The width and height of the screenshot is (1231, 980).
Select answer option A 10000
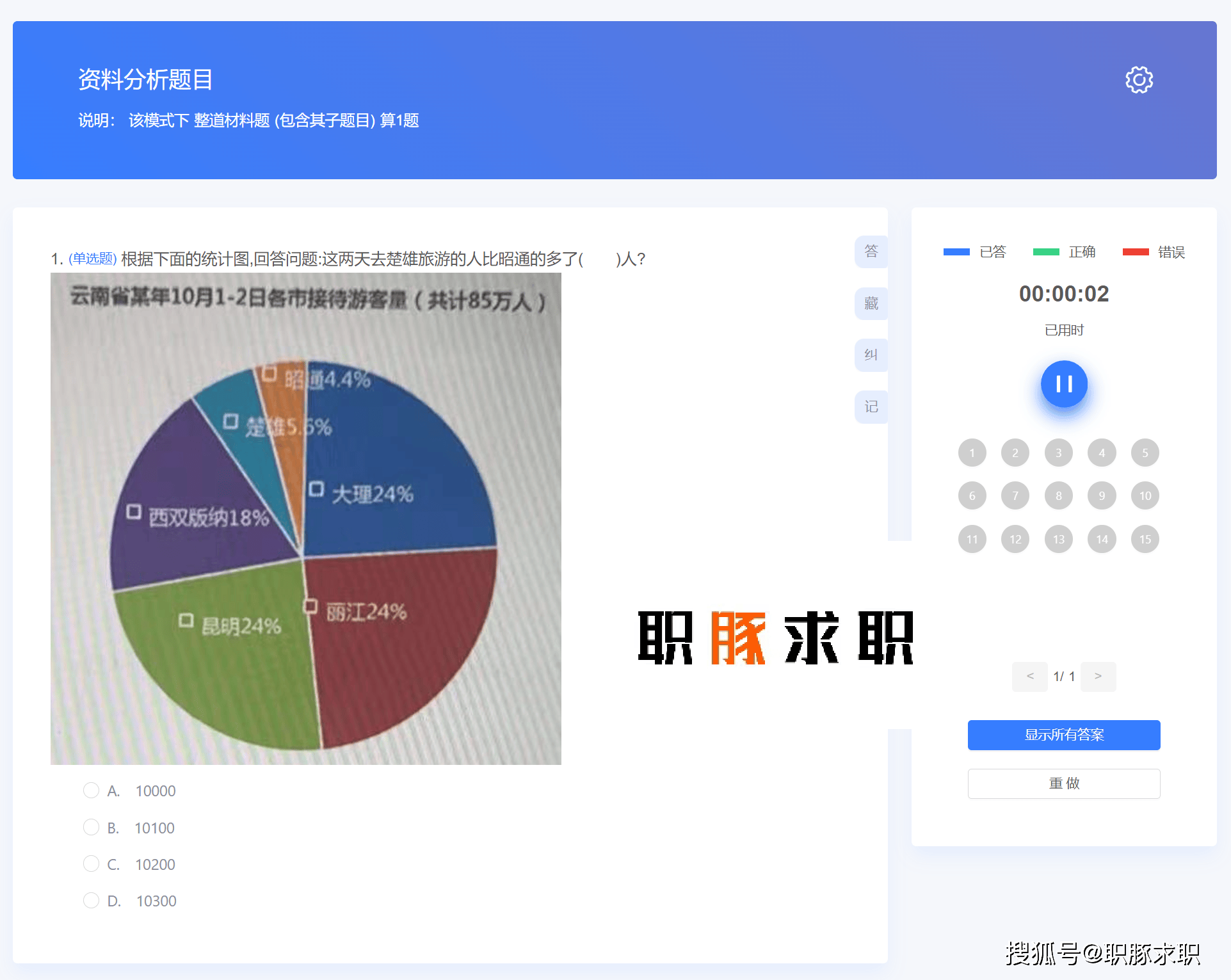pos(92,791)
